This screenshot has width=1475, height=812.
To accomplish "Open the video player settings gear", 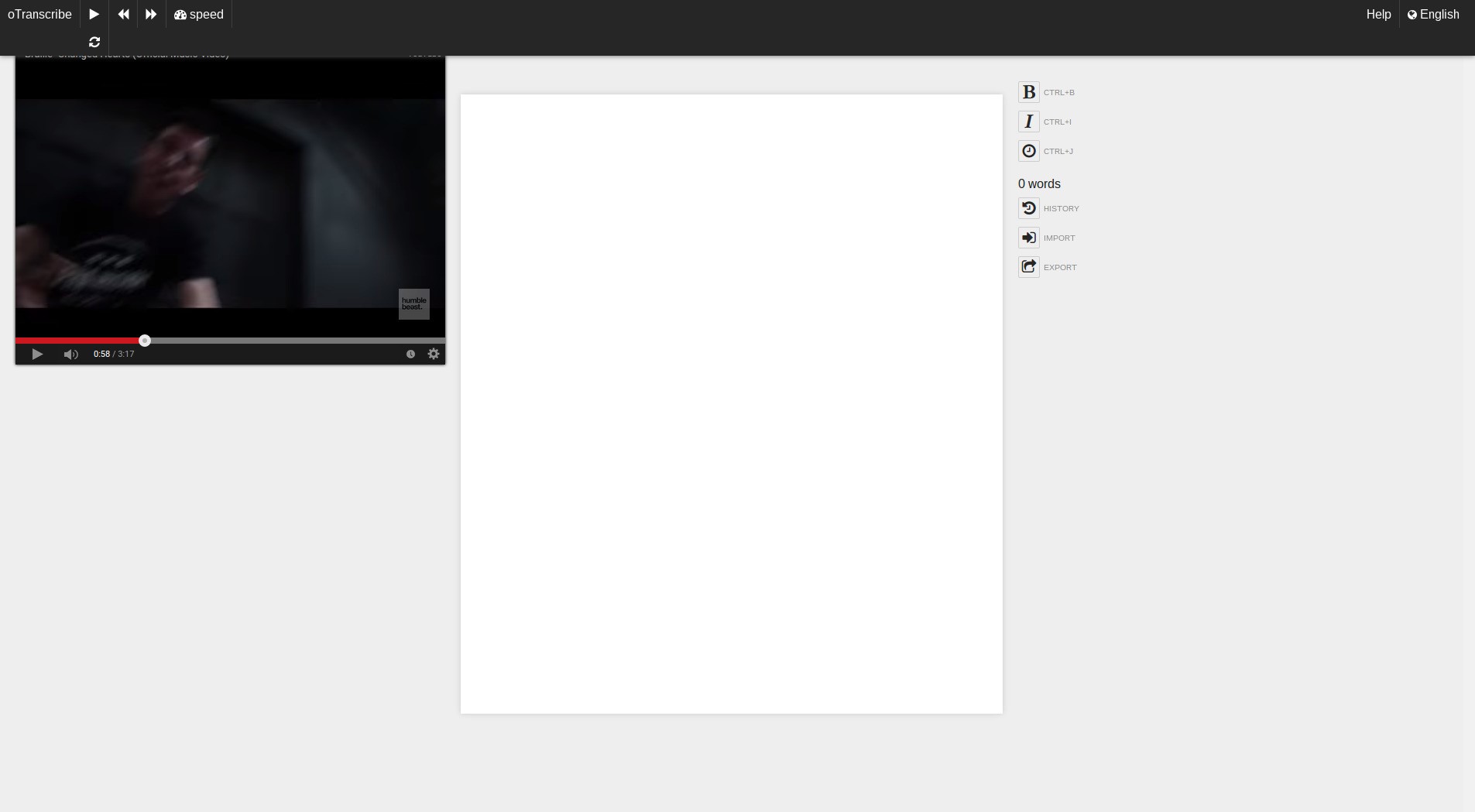I will point(434,354).
